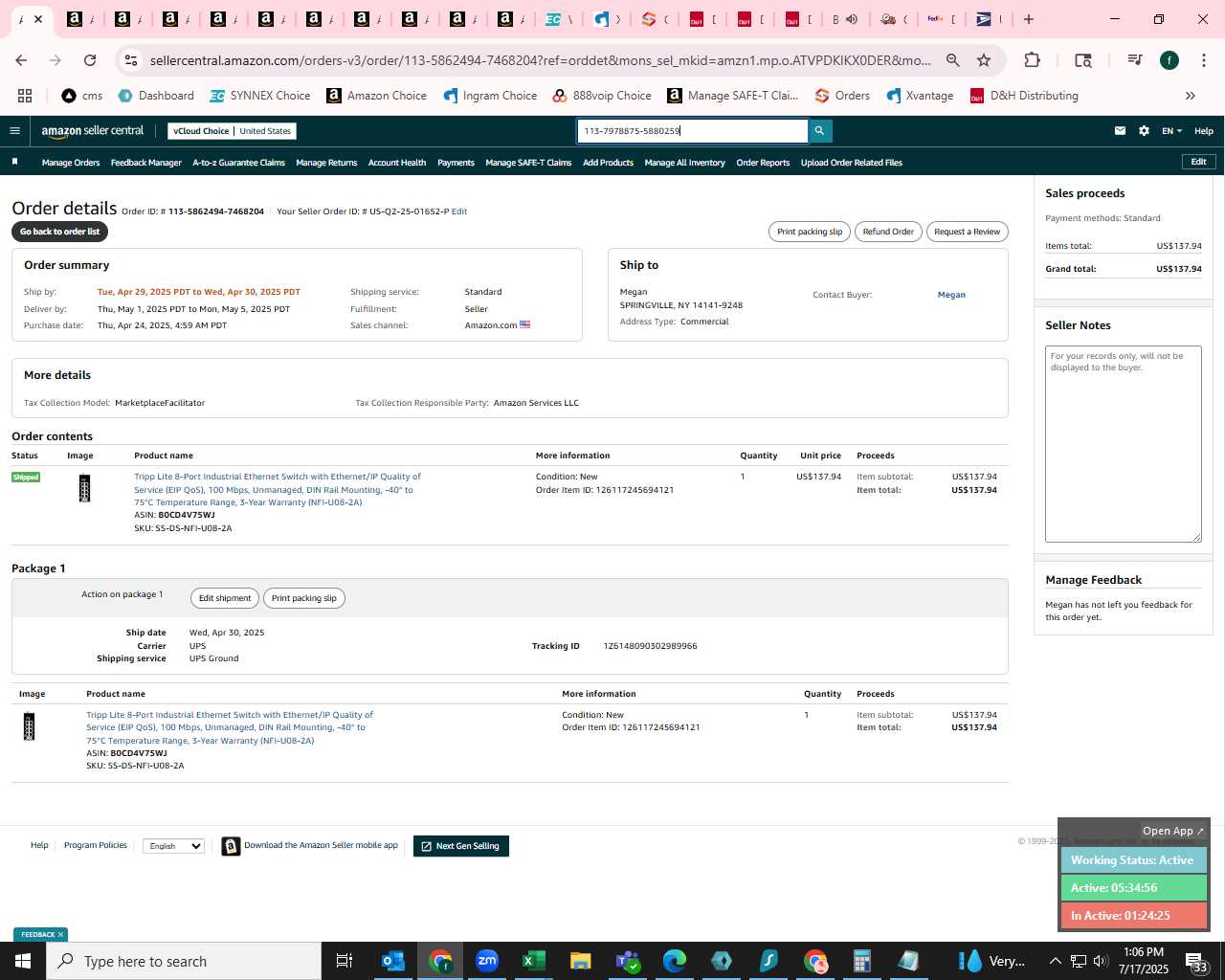Click the Amazon Seller Central logo
Viewport: 1225px width, 980px height.
pyautogui.click(x=93, y=131)
